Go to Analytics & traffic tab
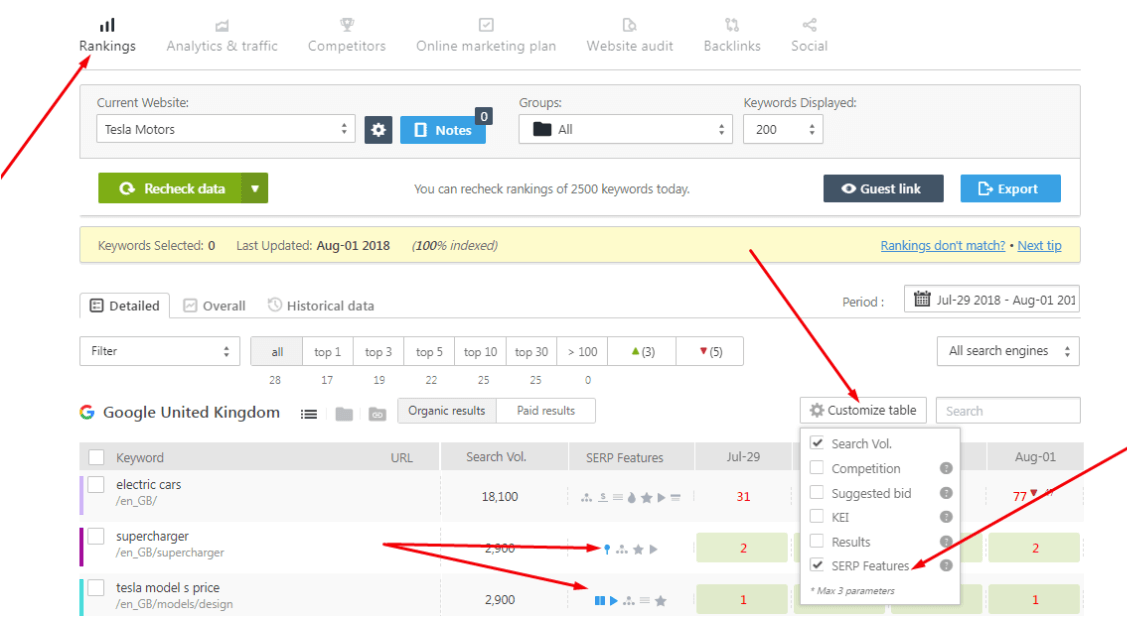Image resolution: width=1127 pixels, height=632 pixels. point(221,36)
